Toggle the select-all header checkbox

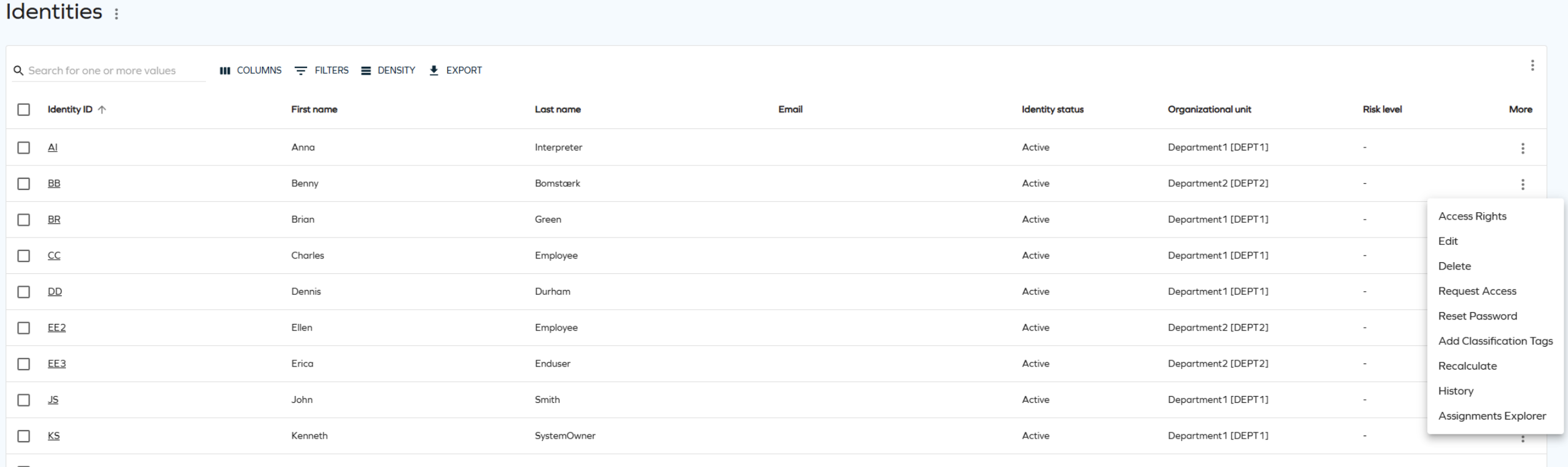click(x=23, y=110)
